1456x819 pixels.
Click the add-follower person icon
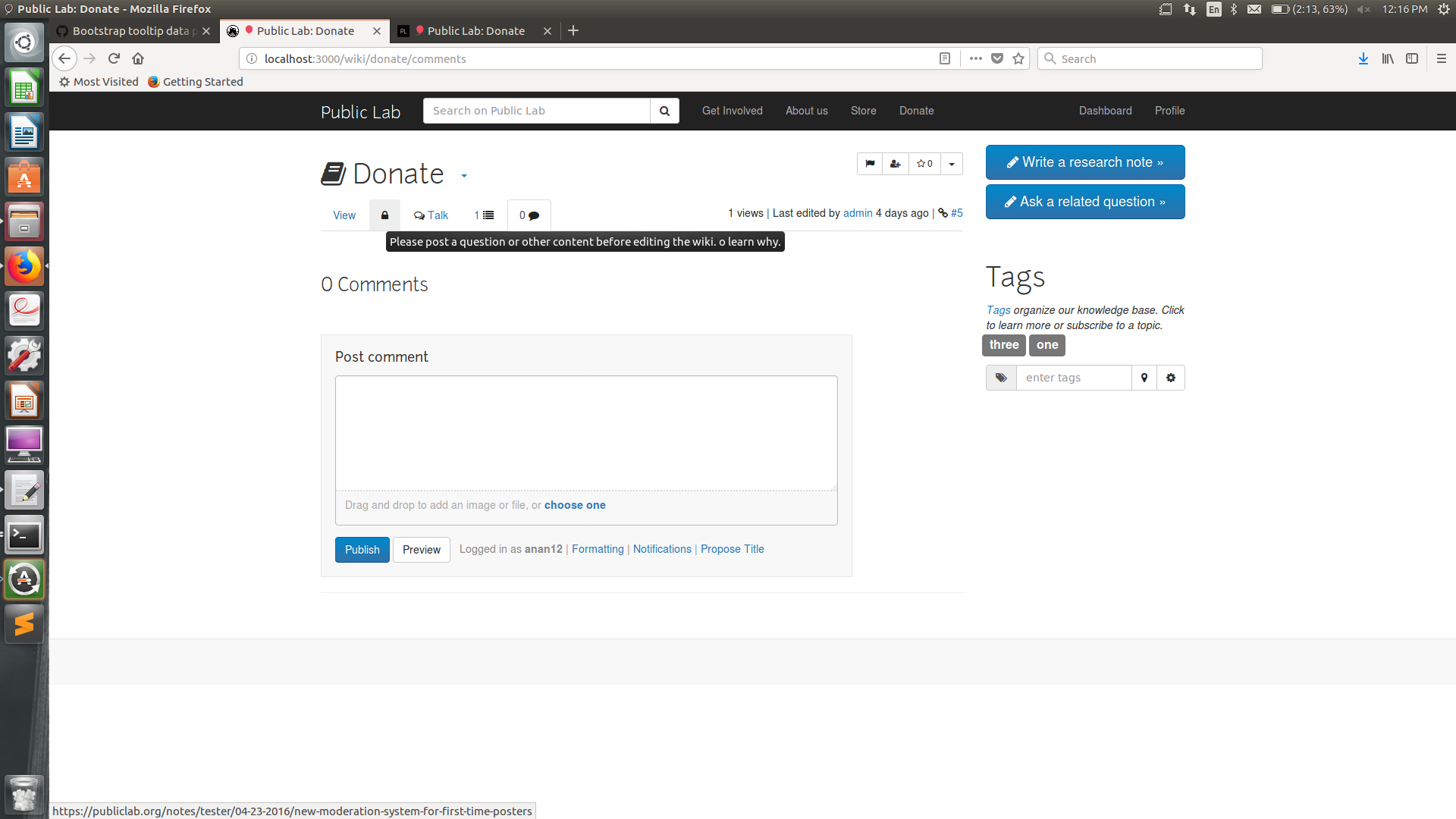click(x=896, y=164)
